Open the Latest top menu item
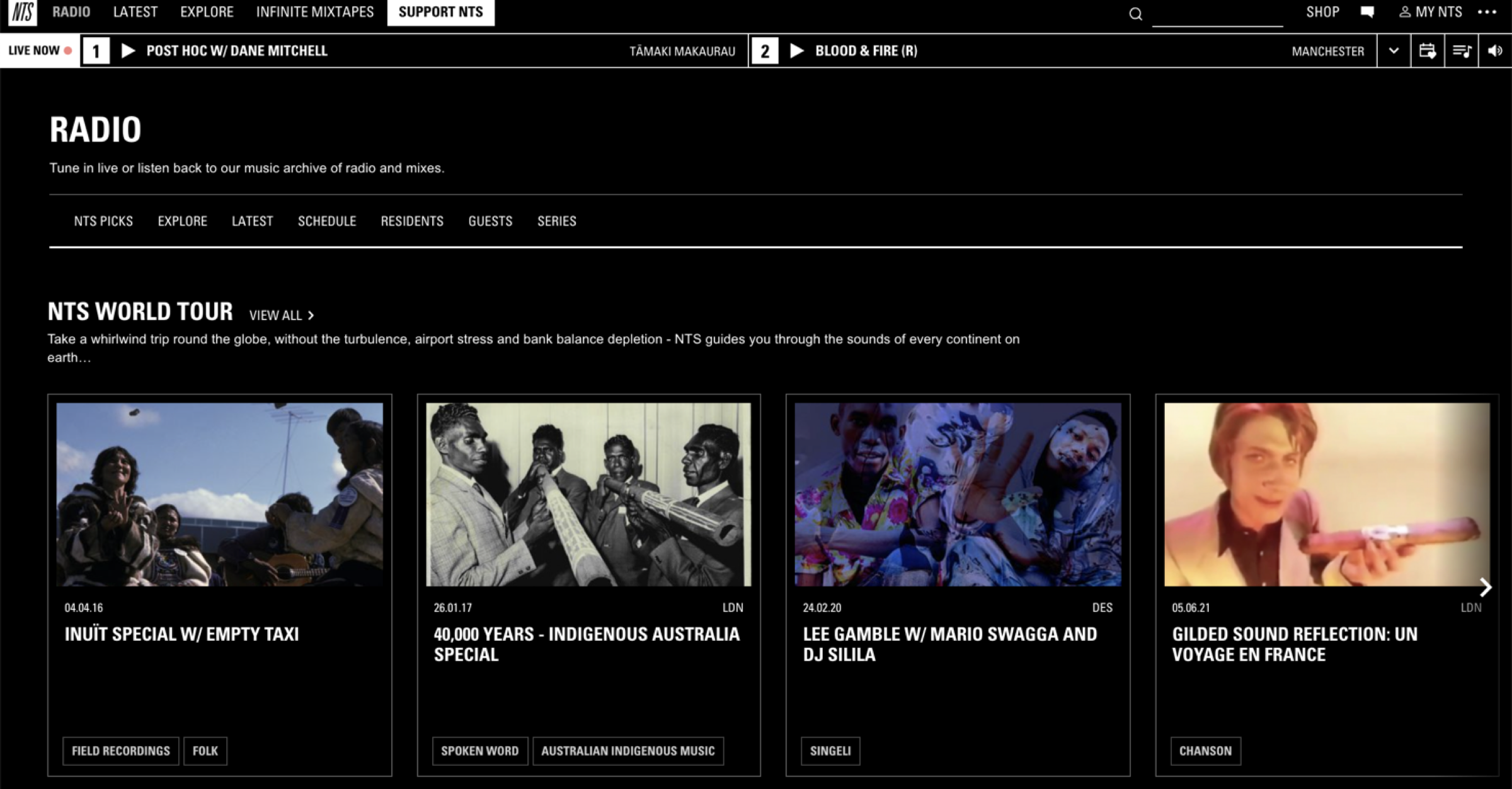This screenshot has width=1512, height=789. (x=135, y=12)
